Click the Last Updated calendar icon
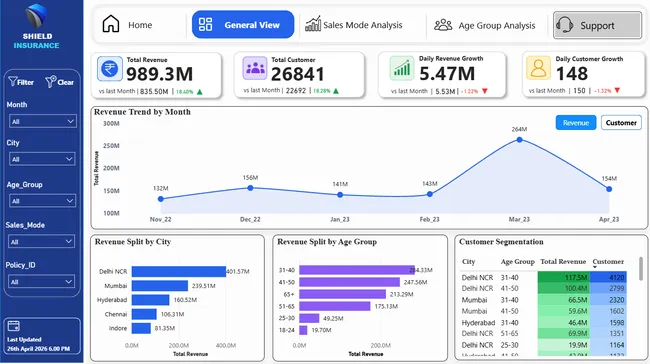Screen dimensions: 650x364 click(14, 326)
